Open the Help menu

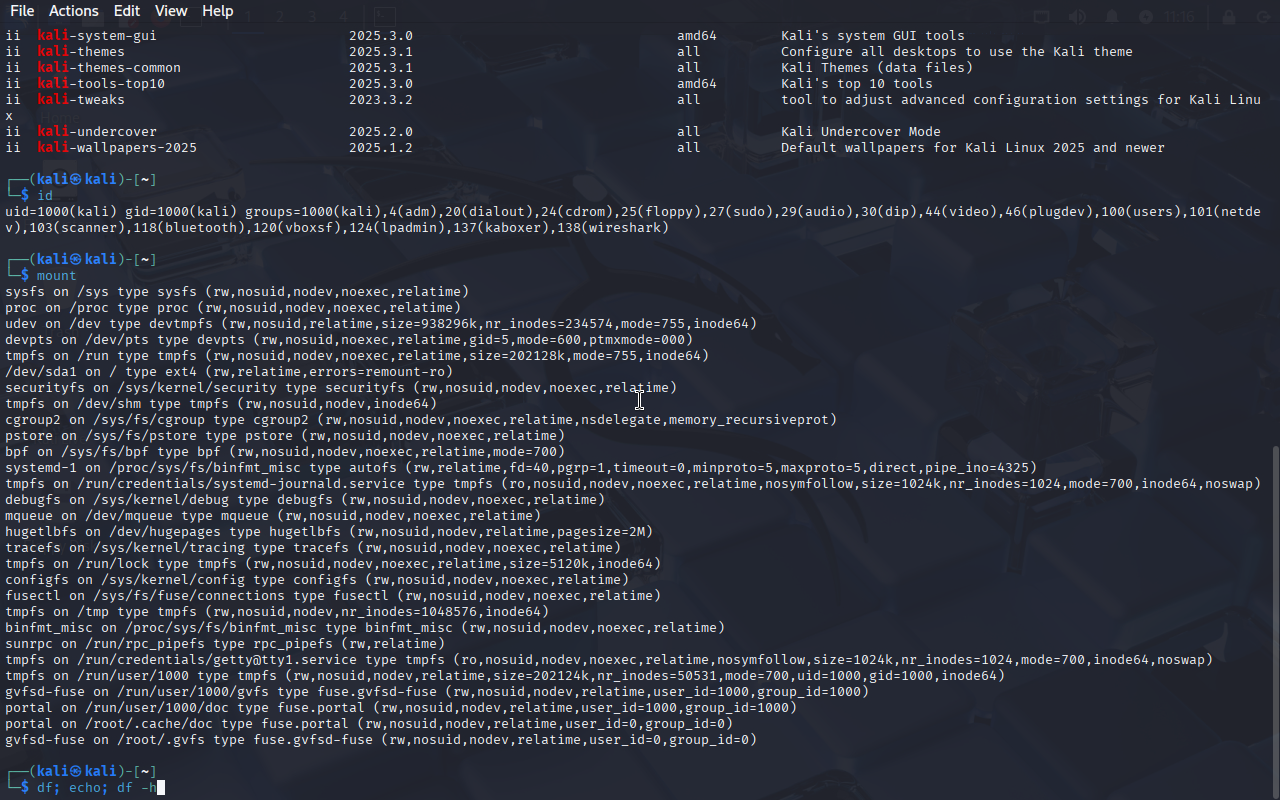tap(217, 11)
